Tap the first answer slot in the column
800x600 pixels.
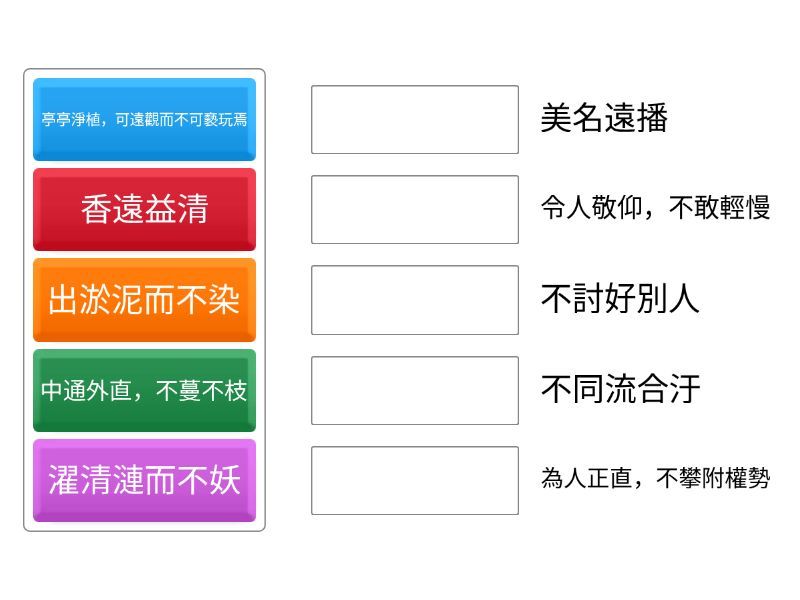click(414, 120)
